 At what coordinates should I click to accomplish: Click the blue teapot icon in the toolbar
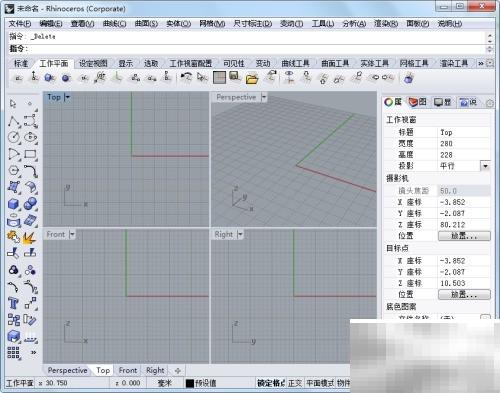[409, 78]
